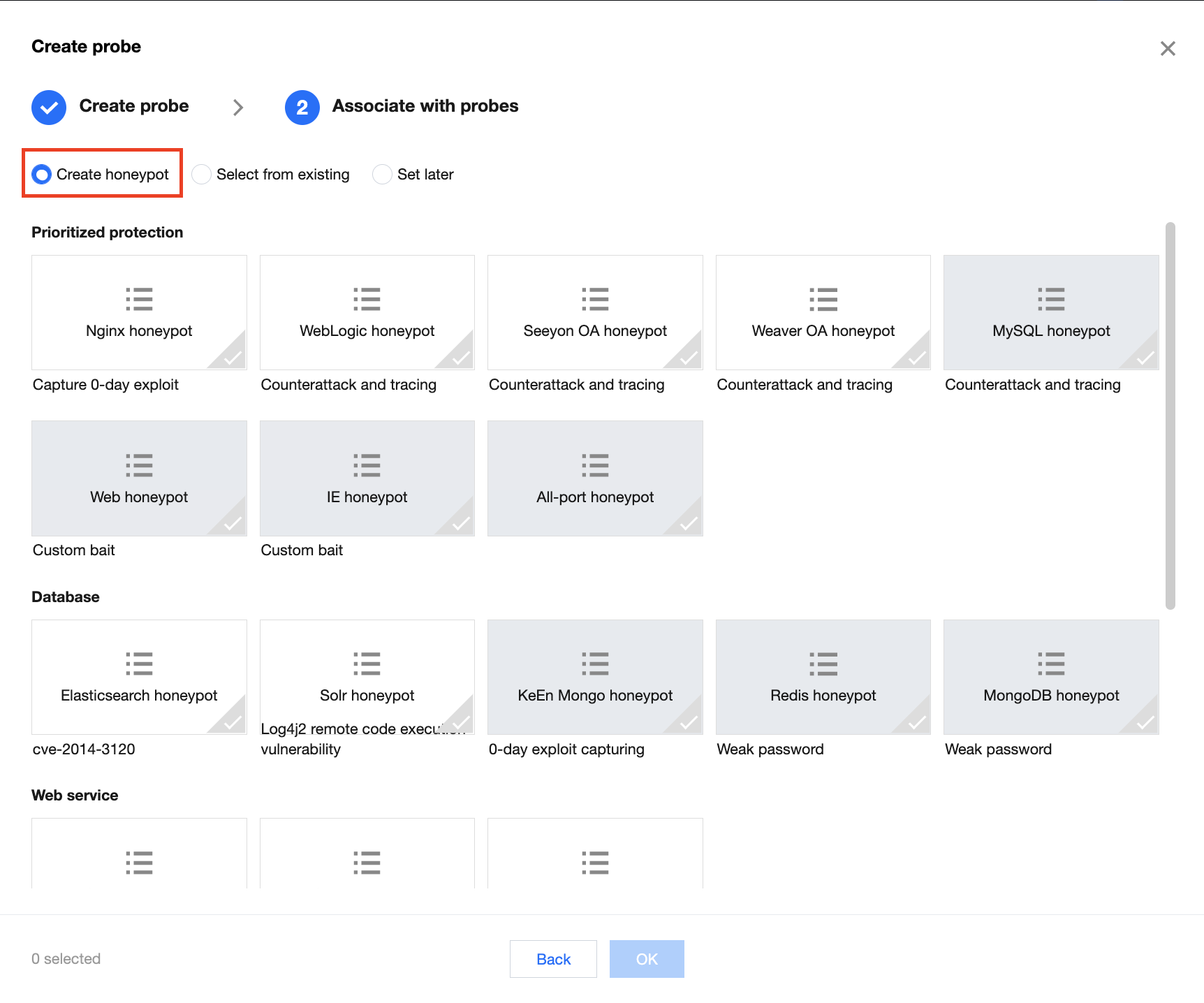This screenshot has width=1204, height=1003.
Task: Pick the Set later radio option
Action: tap(382, 174)
